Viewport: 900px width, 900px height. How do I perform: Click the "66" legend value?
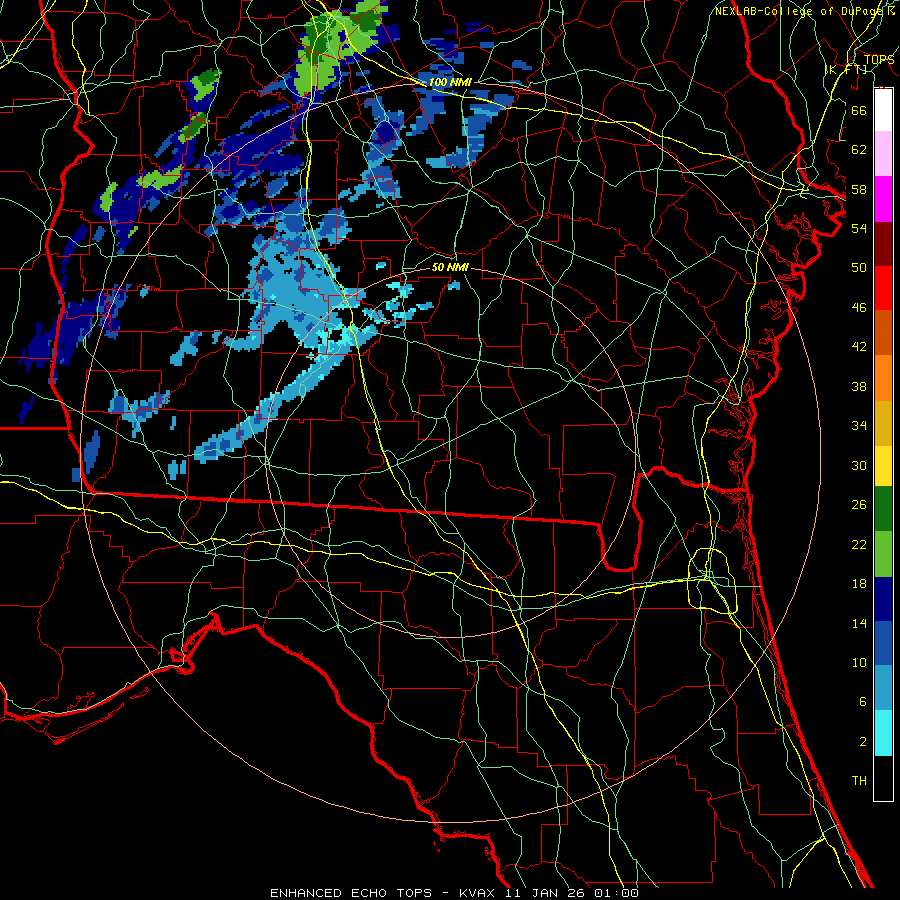coord(859,110)
